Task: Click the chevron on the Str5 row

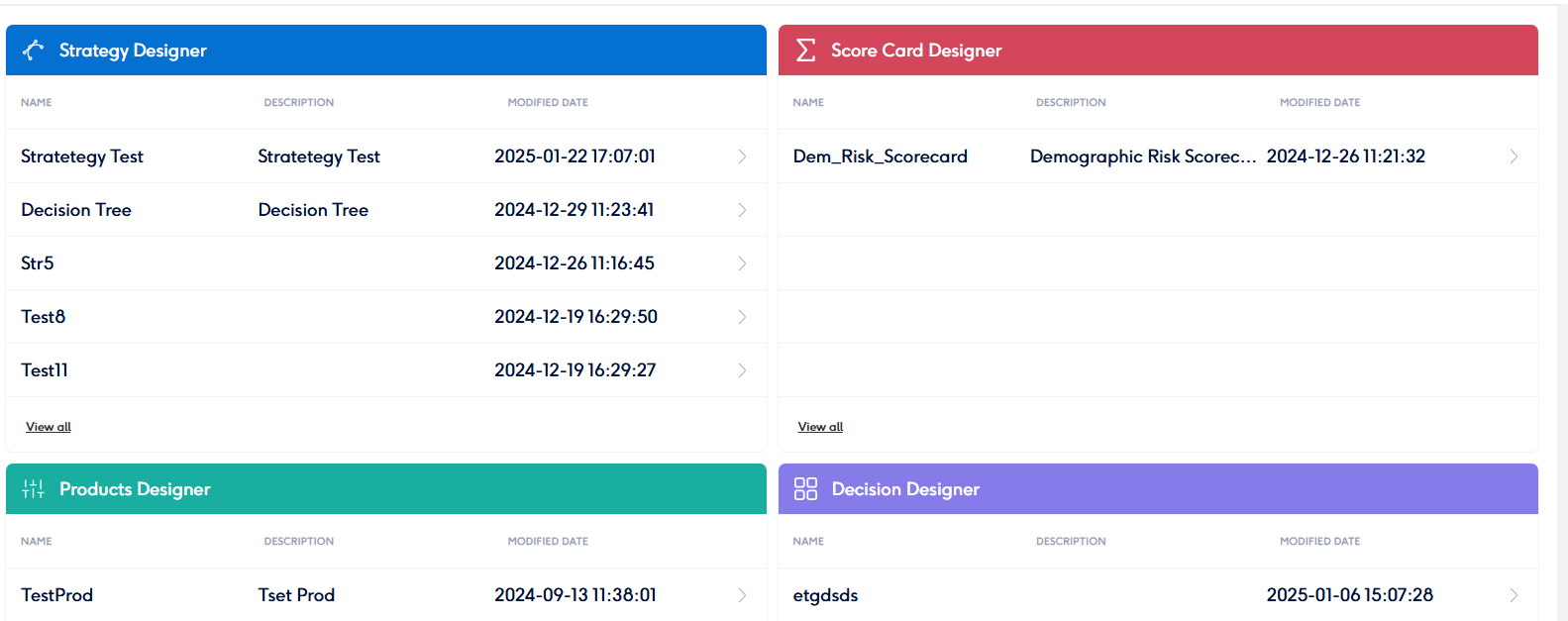Action: pos(742,263)
